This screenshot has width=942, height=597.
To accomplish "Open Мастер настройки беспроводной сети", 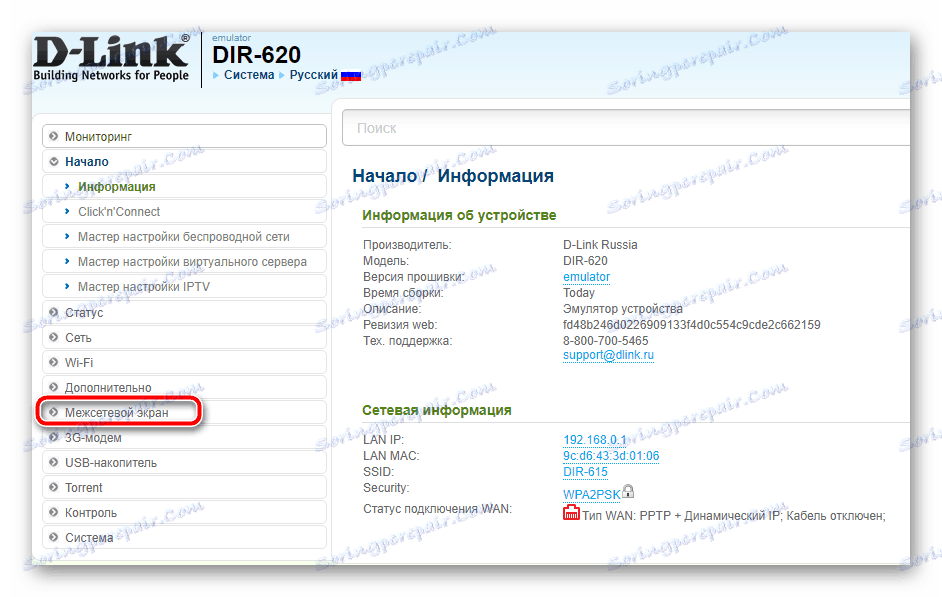I will tap(184, 237).
